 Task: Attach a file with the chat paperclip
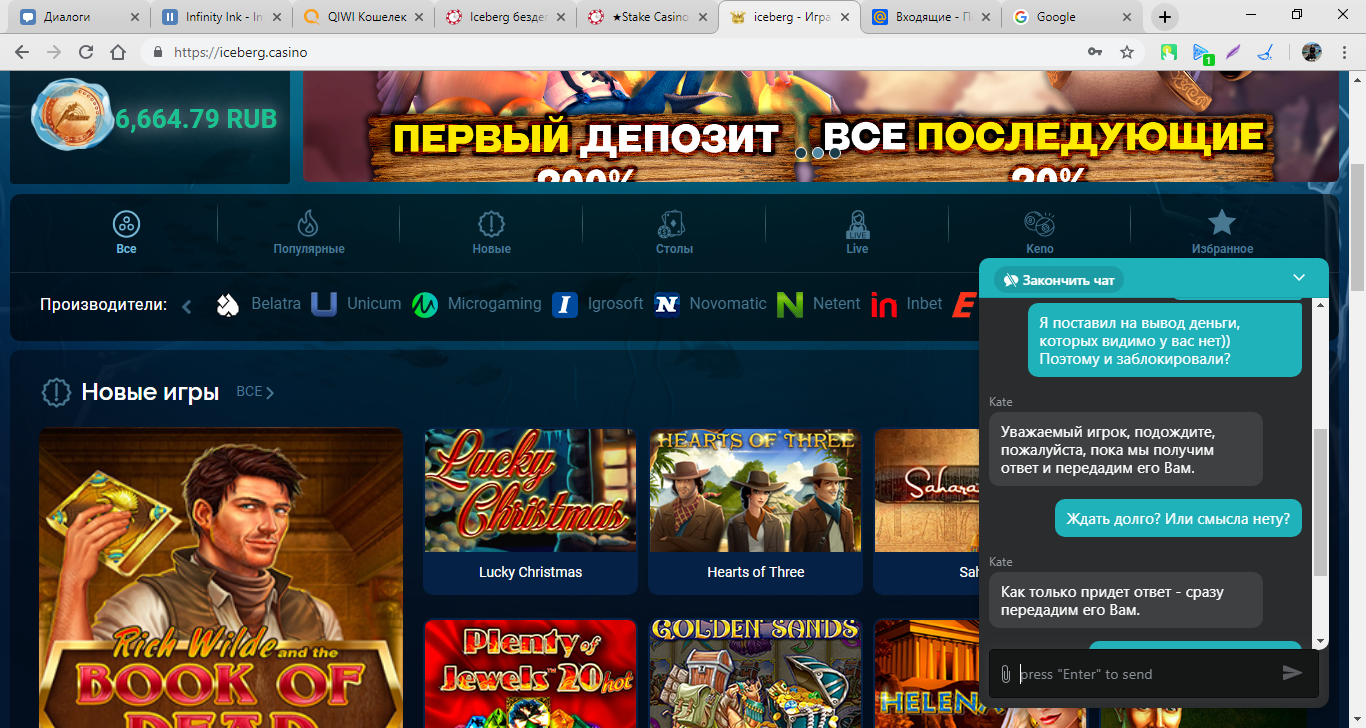1006,674
